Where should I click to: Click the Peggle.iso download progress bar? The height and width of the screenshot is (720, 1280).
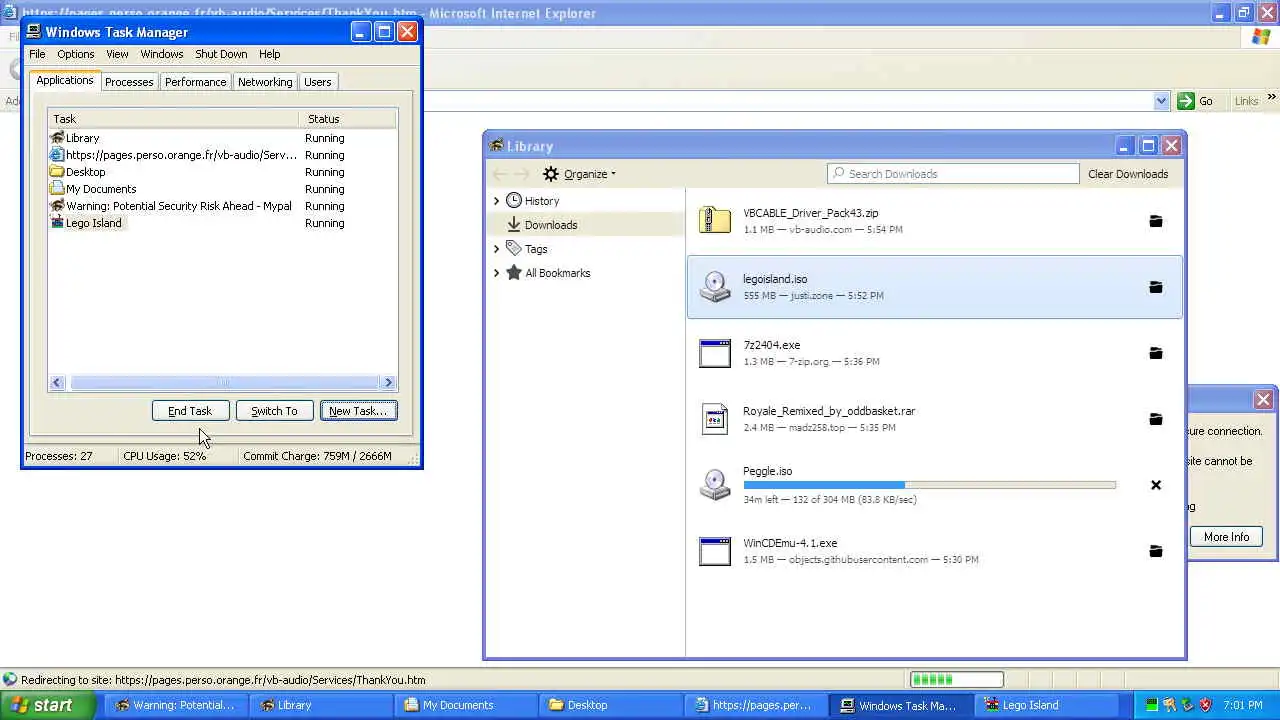coord(929,485)
